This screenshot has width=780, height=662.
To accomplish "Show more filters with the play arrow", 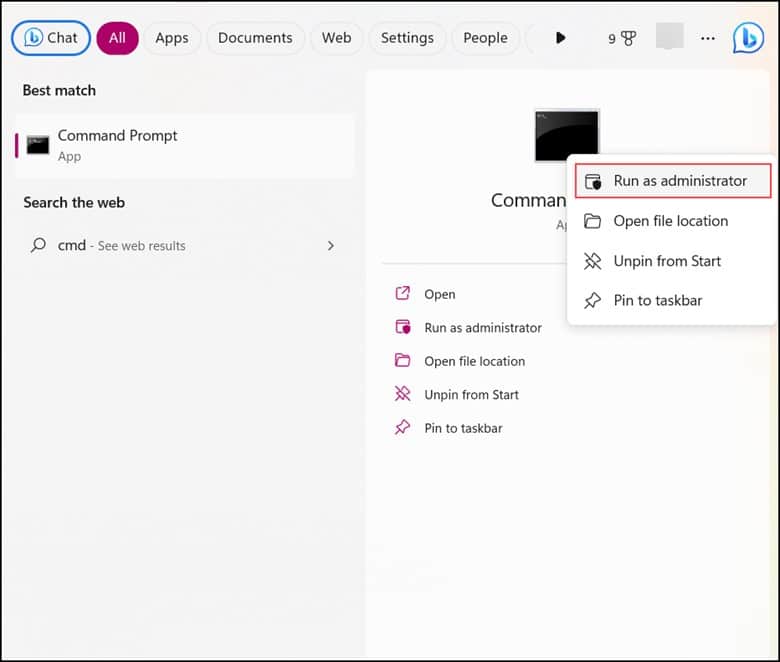I will 561,38.
